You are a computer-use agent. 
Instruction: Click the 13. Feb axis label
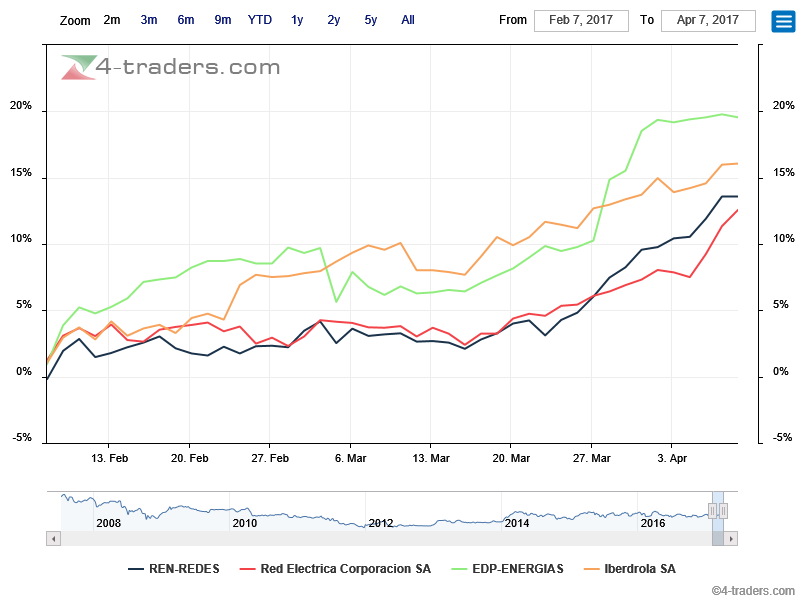pyautogui.click(x=109, y=458)
